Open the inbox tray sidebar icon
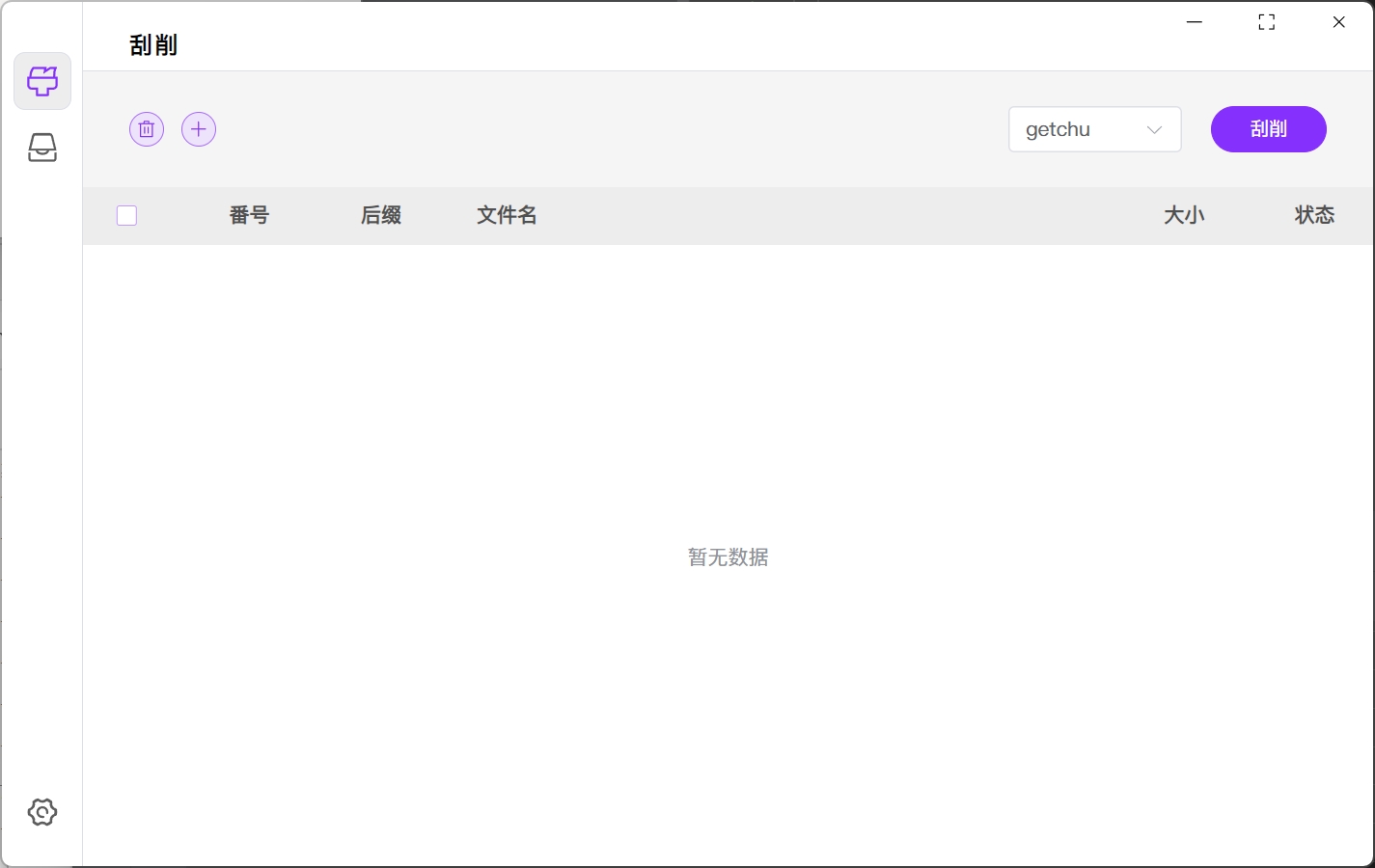 coord(42,148)
